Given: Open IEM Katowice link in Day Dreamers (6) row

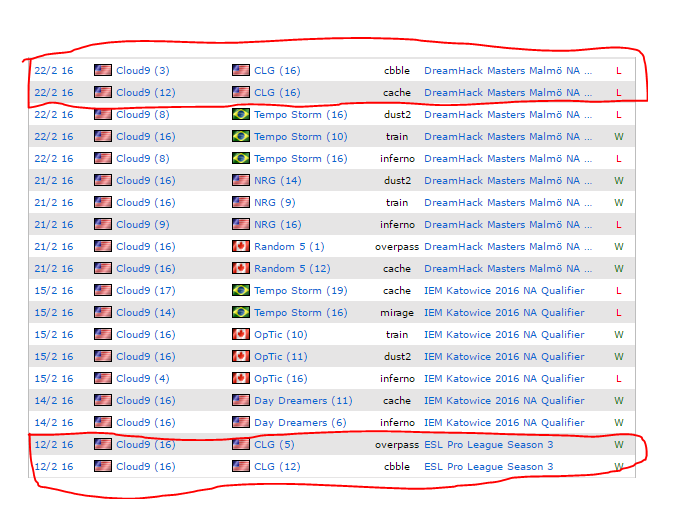Looking at the screenshot, I should (504, 423).
